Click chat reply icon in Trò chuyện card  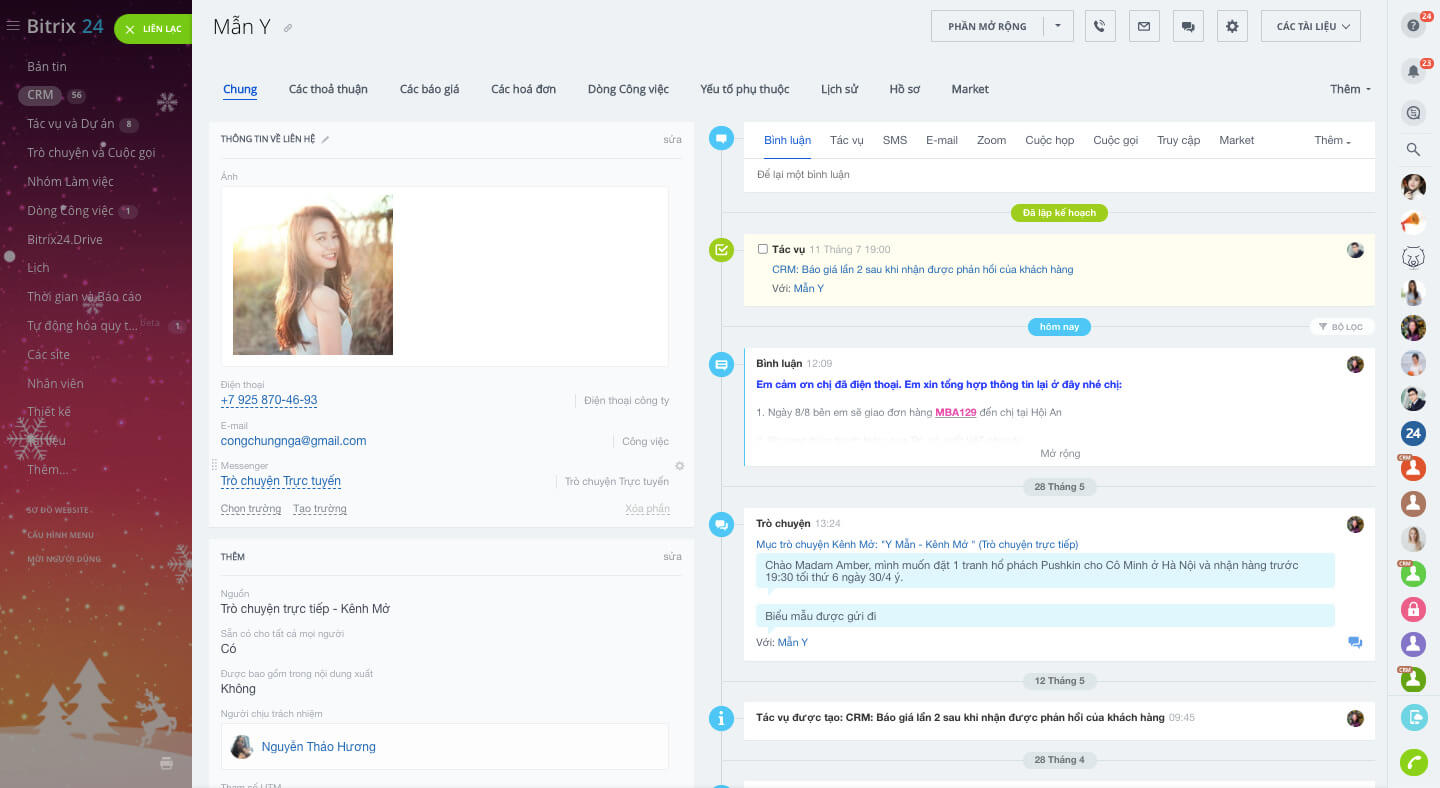(1355, 642)
